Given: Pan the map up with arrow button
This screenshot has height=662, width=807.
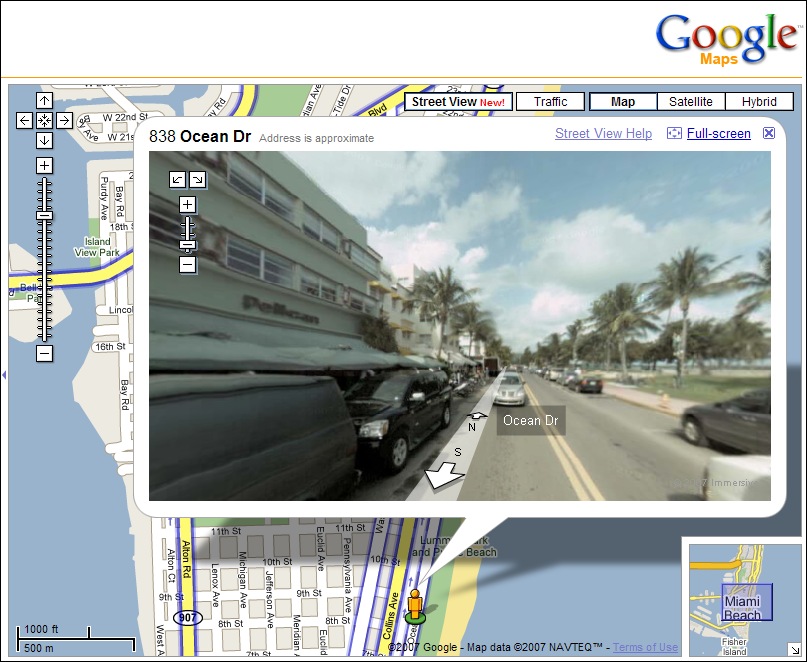Looking at the screenshot, I should (x=44, y=100).
